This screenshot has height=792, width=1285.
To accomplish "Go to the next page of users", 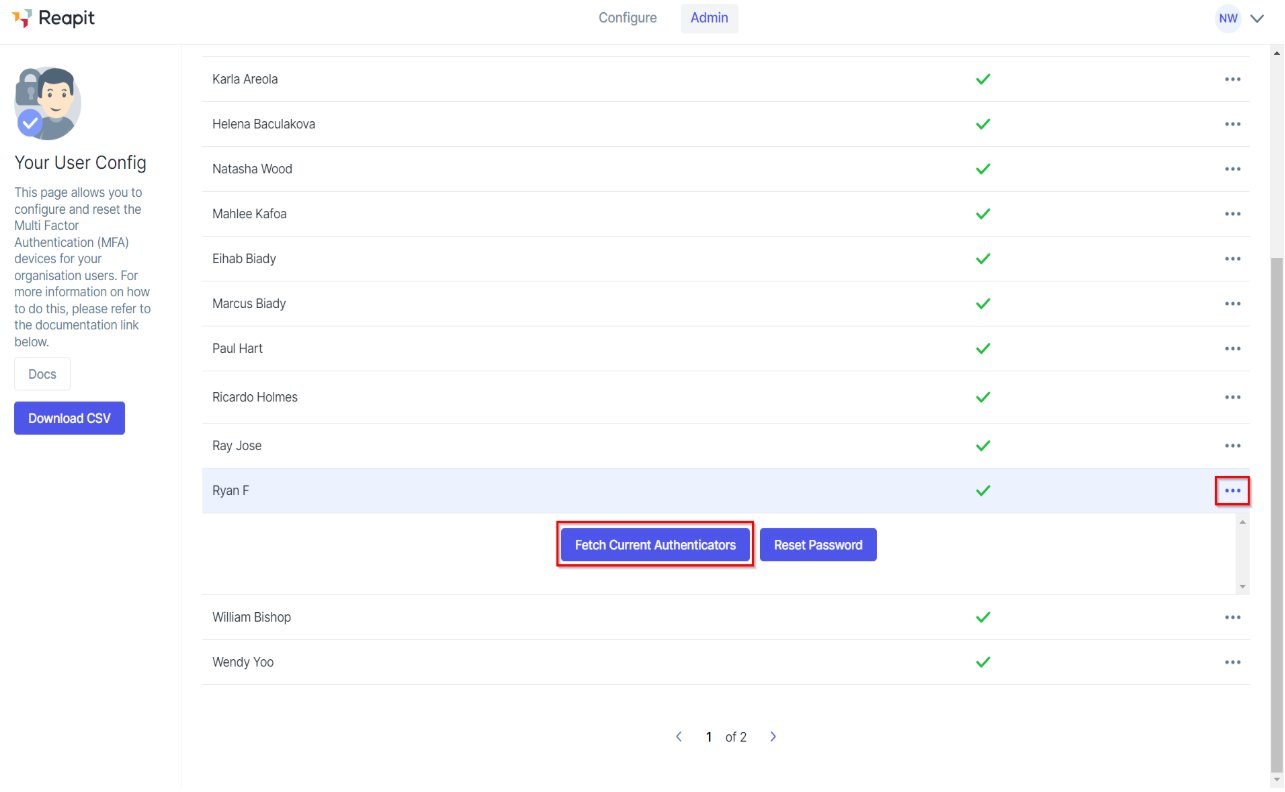I will click(x=773, y=737).
